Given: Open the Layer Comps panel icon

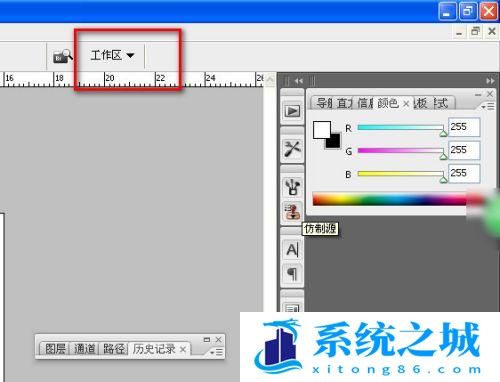Looking at the screenshot, I should (292, 307).
